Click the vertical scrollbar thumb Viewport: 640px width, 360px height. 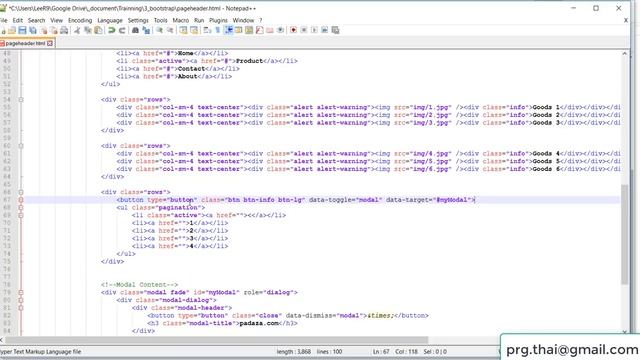624,234
